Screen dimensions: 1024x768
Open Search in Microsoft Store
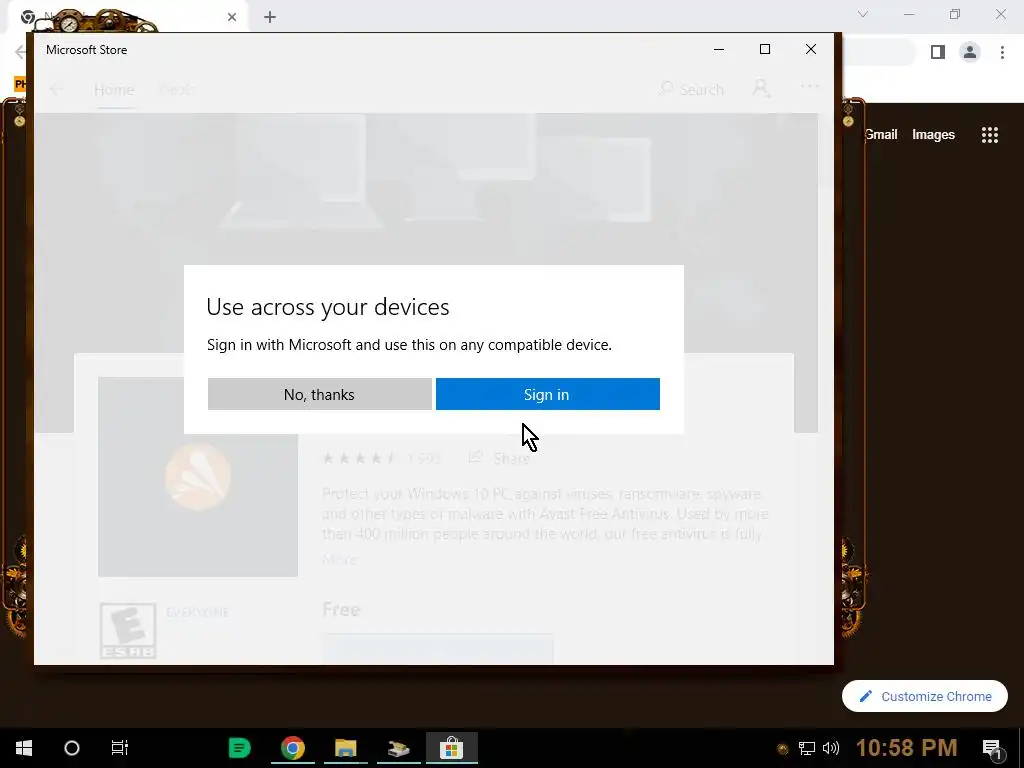coord(692,89)
